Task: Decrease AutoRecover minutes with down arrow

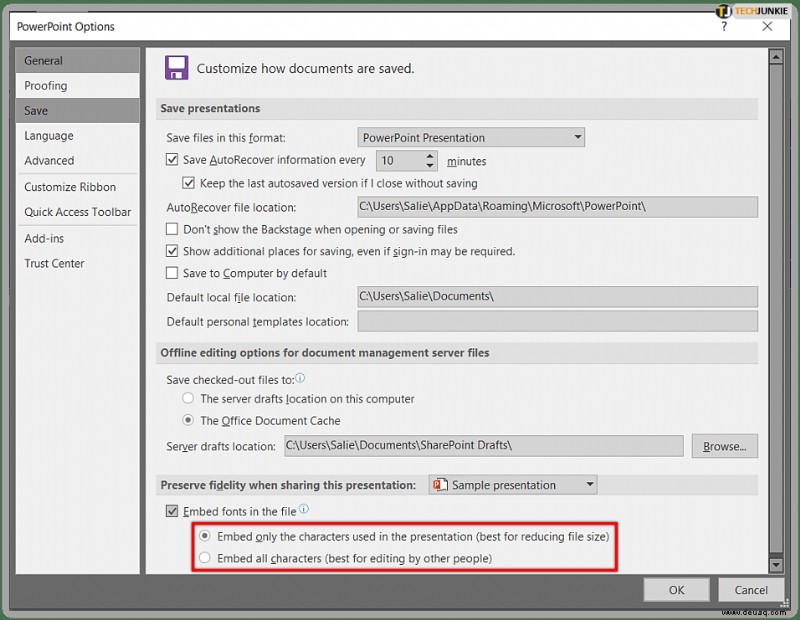Action: pyautogui.click(x=430, y=166)
